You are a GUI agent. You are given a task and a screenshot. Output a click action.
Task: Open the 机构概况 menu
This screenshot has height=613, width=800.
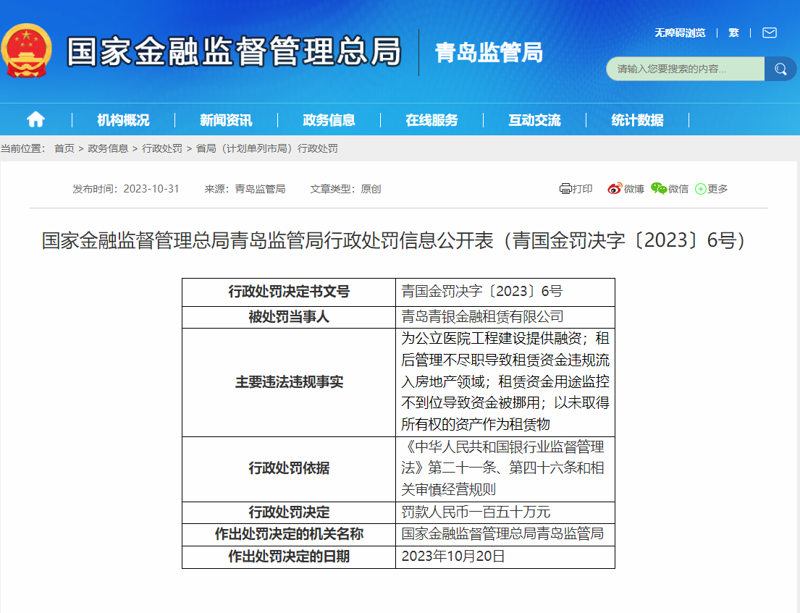pos(123,120)
